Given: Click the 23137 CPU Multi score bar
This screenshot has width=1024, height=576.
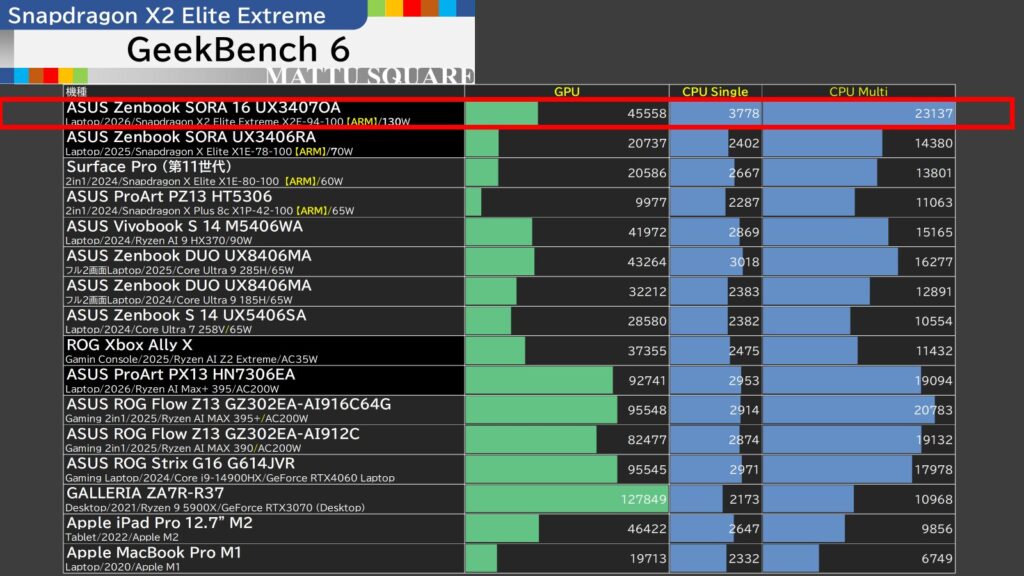Looking at the screenshot, I should 858,114.
